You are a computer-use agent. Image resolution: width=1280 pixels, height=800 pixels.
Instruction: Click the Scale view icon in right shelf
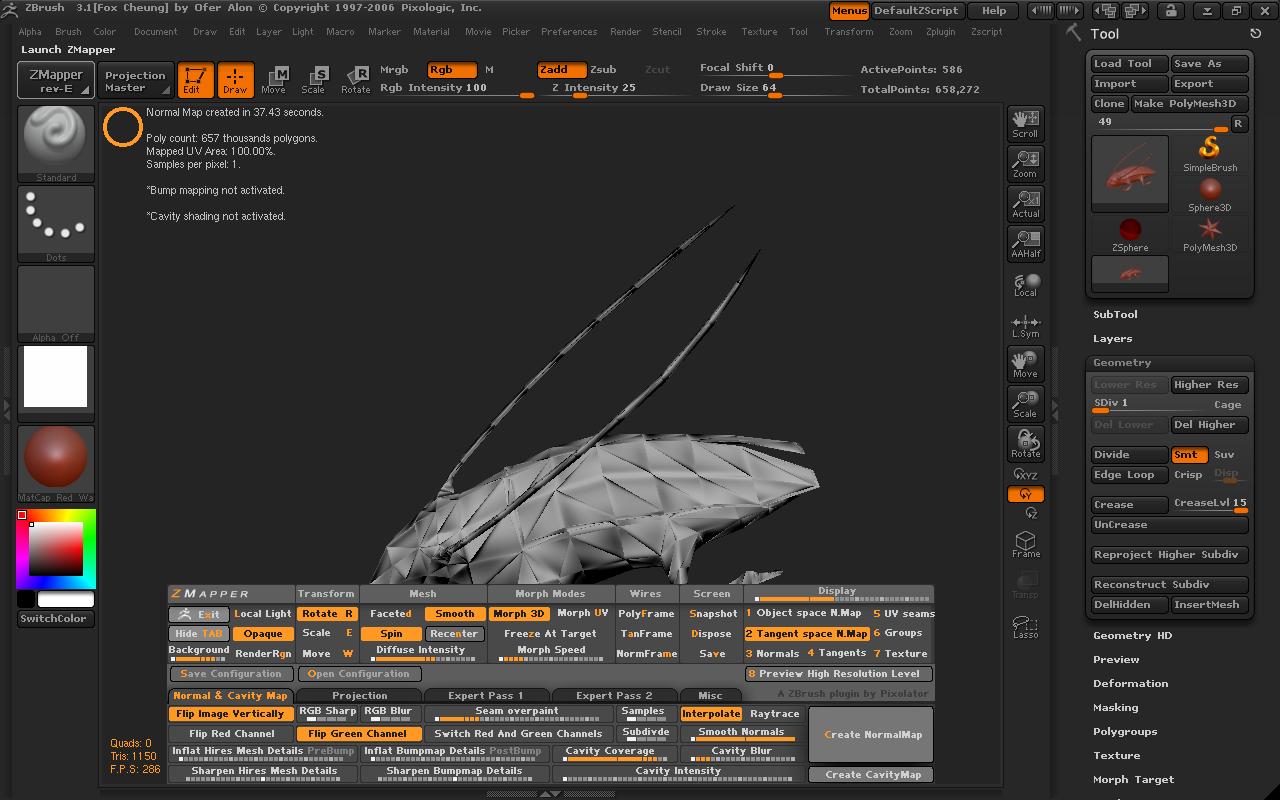click(1025, 403)
